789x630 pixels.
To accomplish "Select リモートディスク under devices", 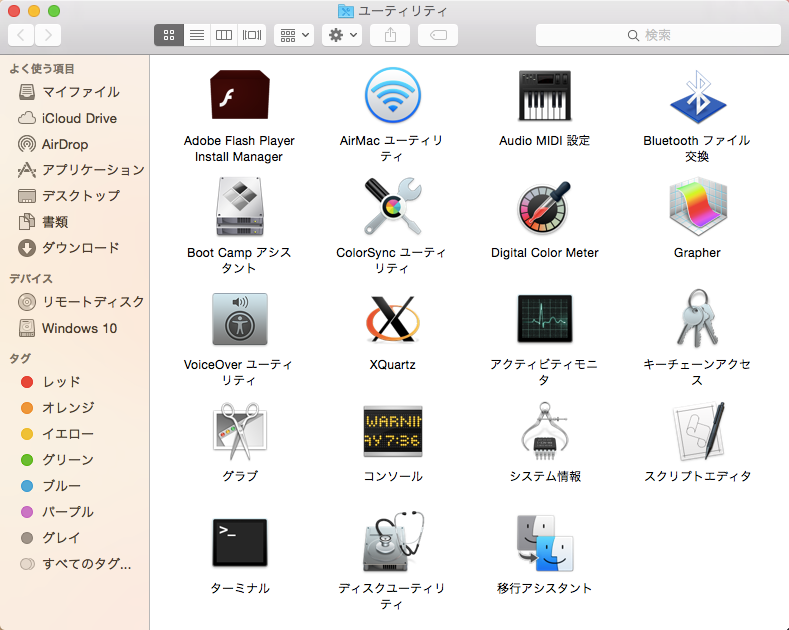I will pyautogui.click(x=74, y=302).
